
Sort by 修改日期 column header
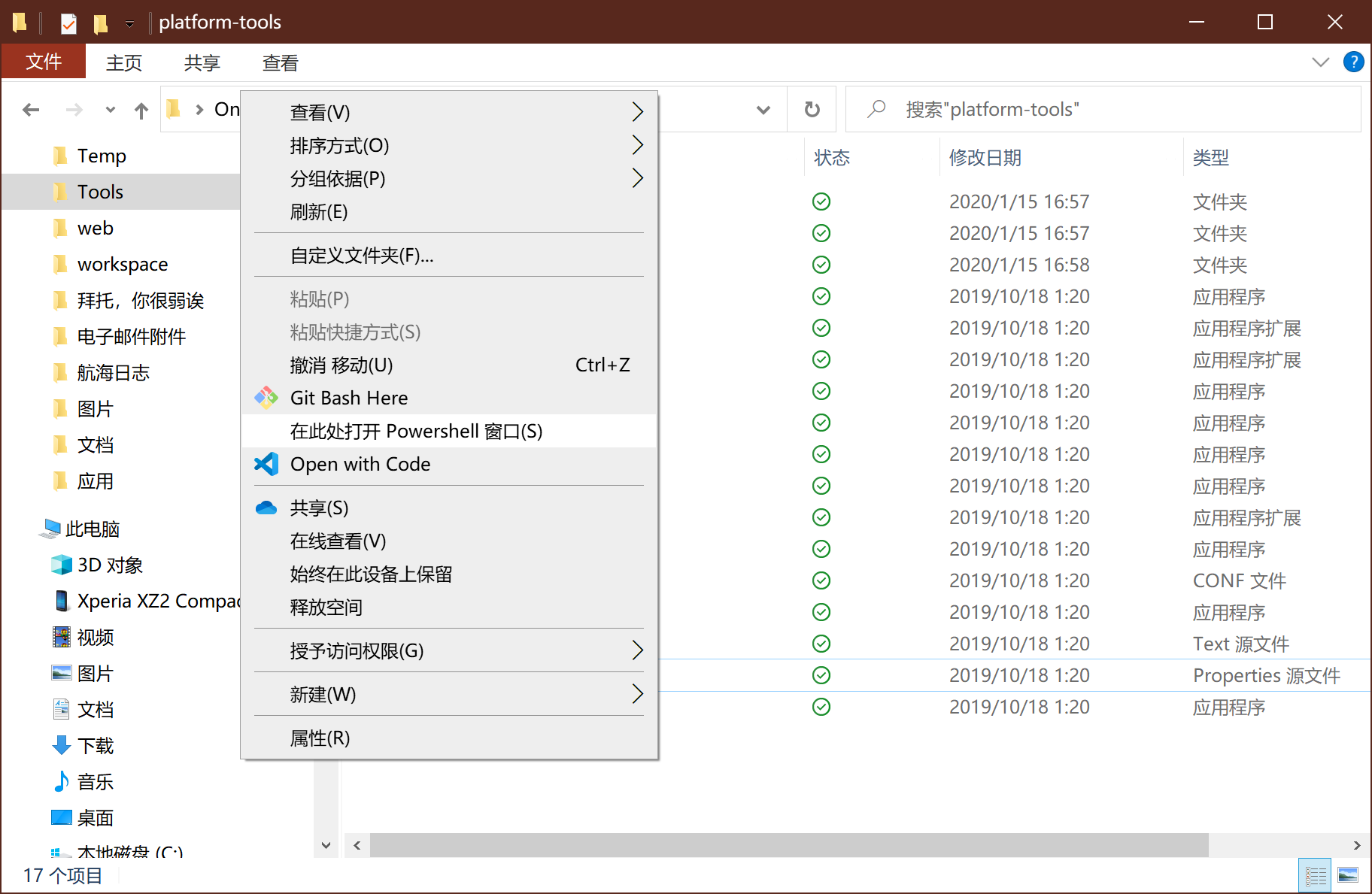[985, 158]
